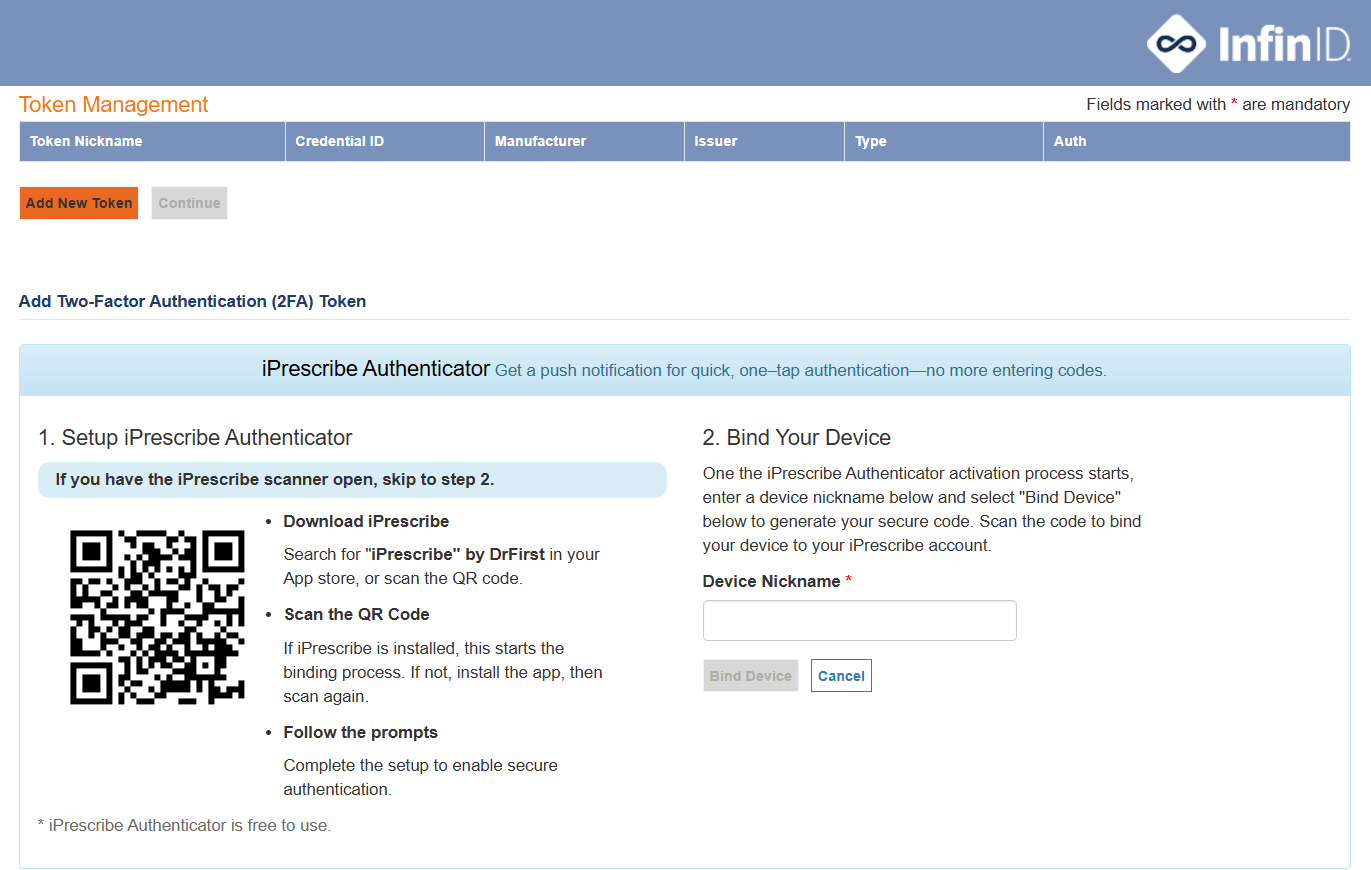The height and width of the screenshot is (870, 1371).
Task: Click the grayed-out Continue button
Action: 189,203
